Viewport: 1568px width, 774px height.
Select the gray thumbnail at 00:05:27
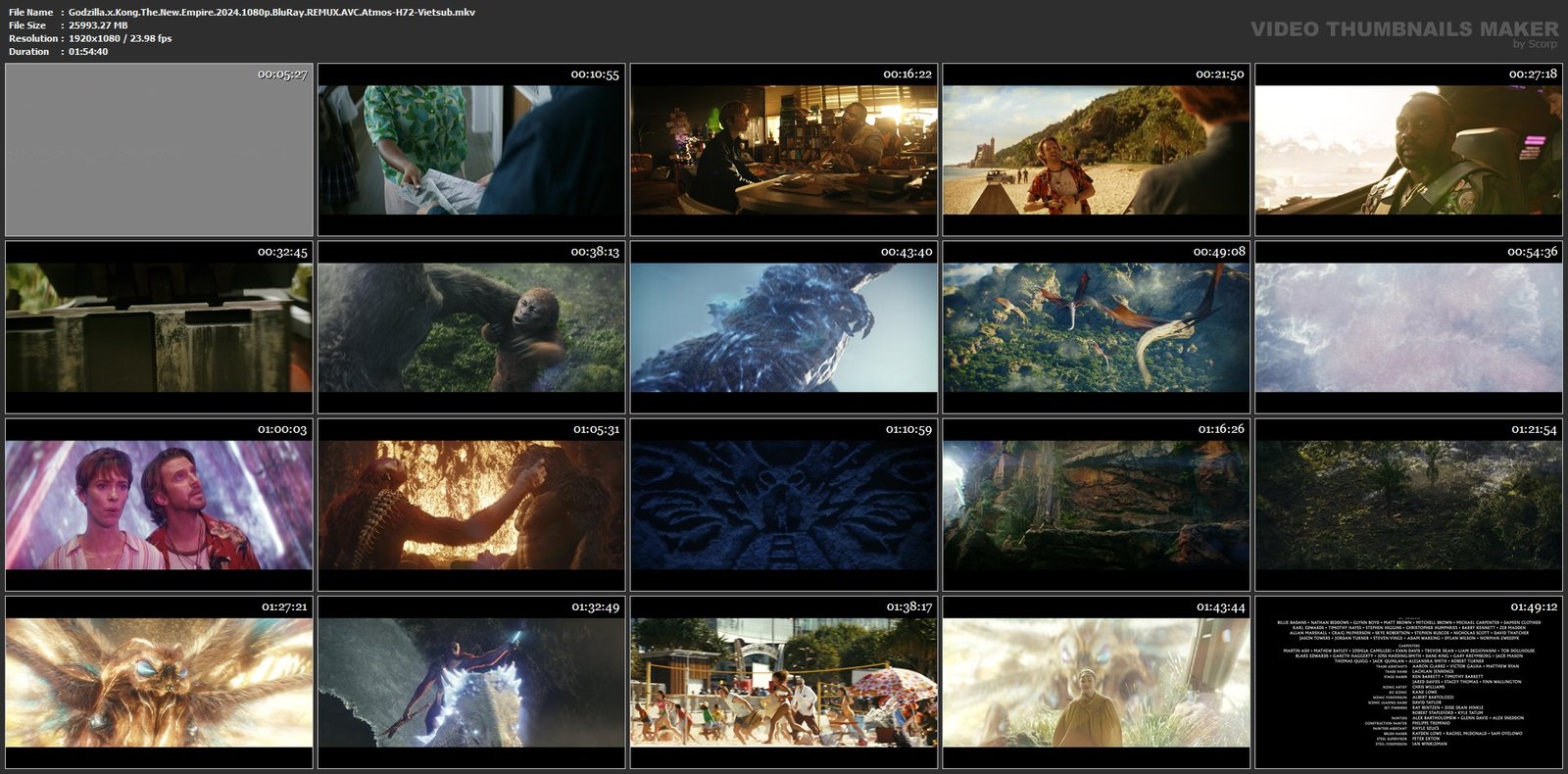(x=159, y=150)
